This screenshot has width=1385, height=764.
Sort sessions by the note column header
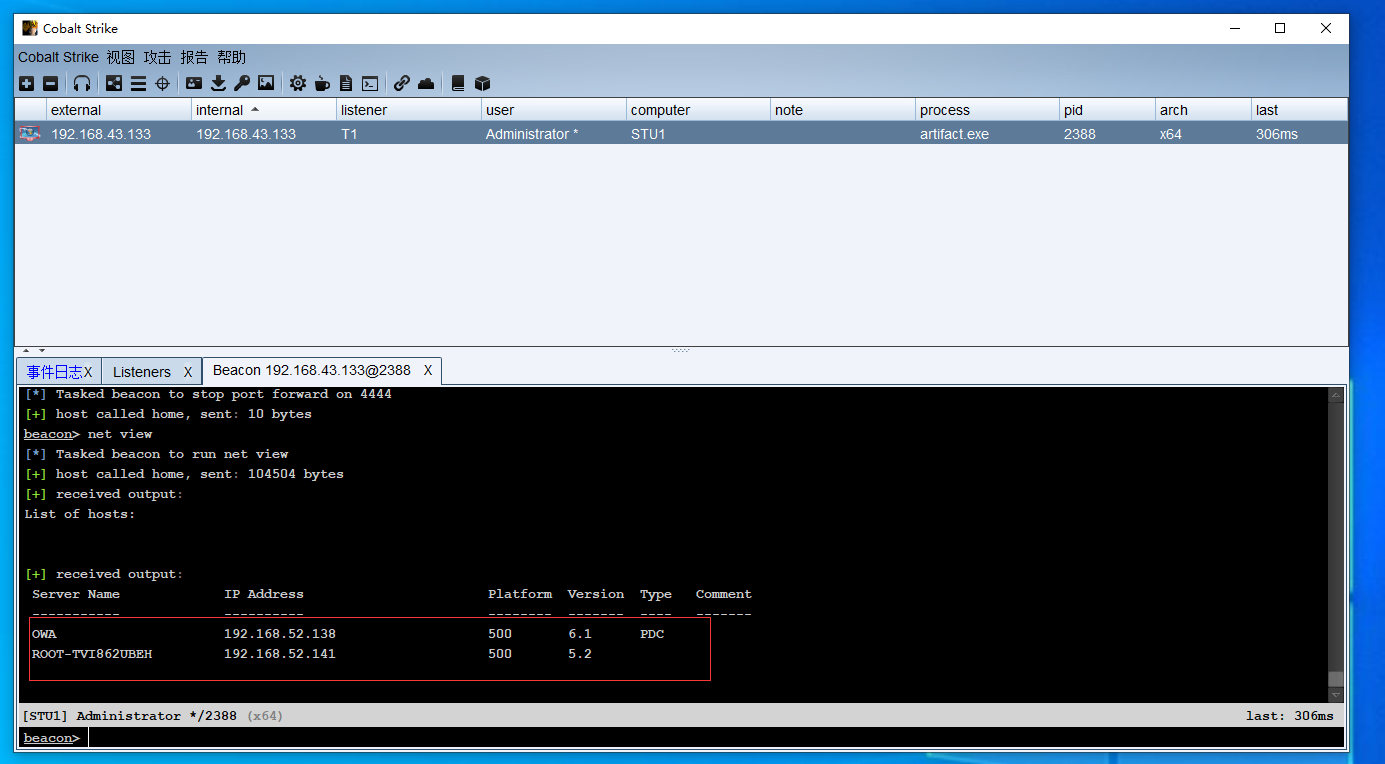(842, 110)
